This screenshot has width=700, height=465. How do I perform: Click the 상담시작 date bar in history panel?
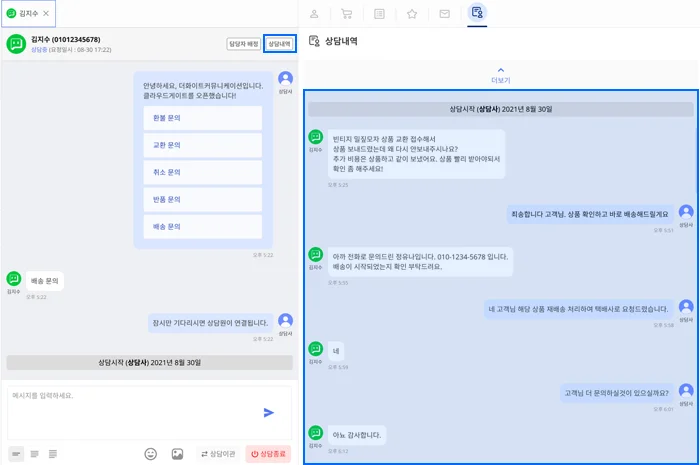pos(500,109)
